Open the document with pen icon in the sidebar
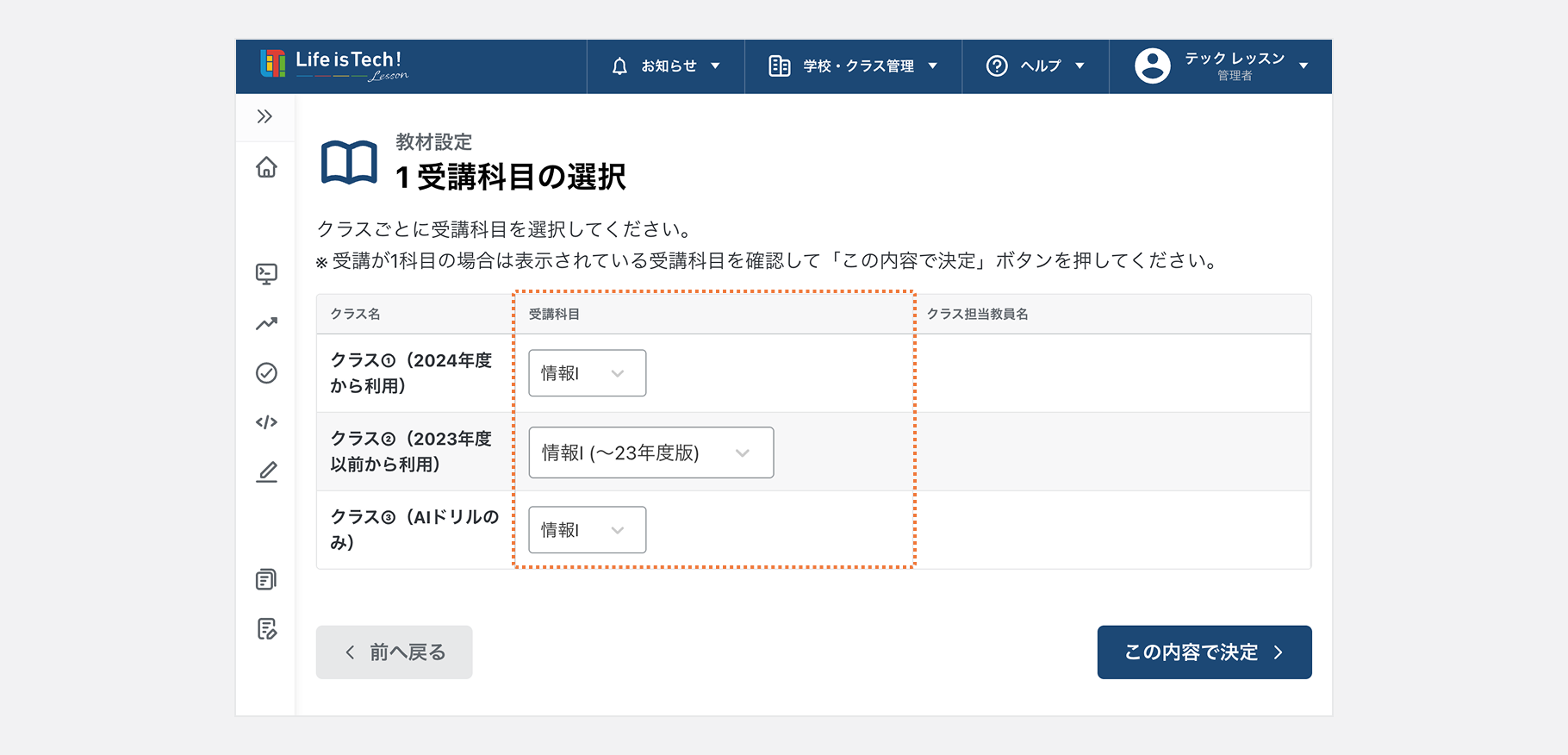The width and height of the screenshot is (1568, 755). (x=266, y=629)
